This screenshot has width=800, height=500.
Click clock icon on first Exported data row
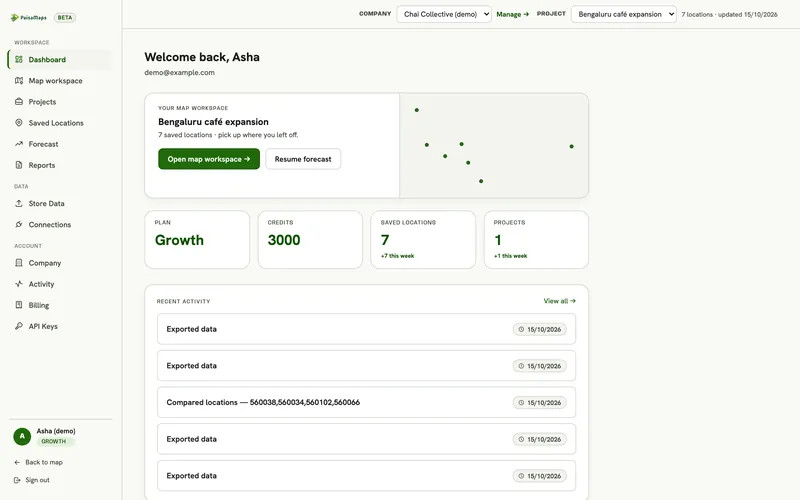point(521,329)
